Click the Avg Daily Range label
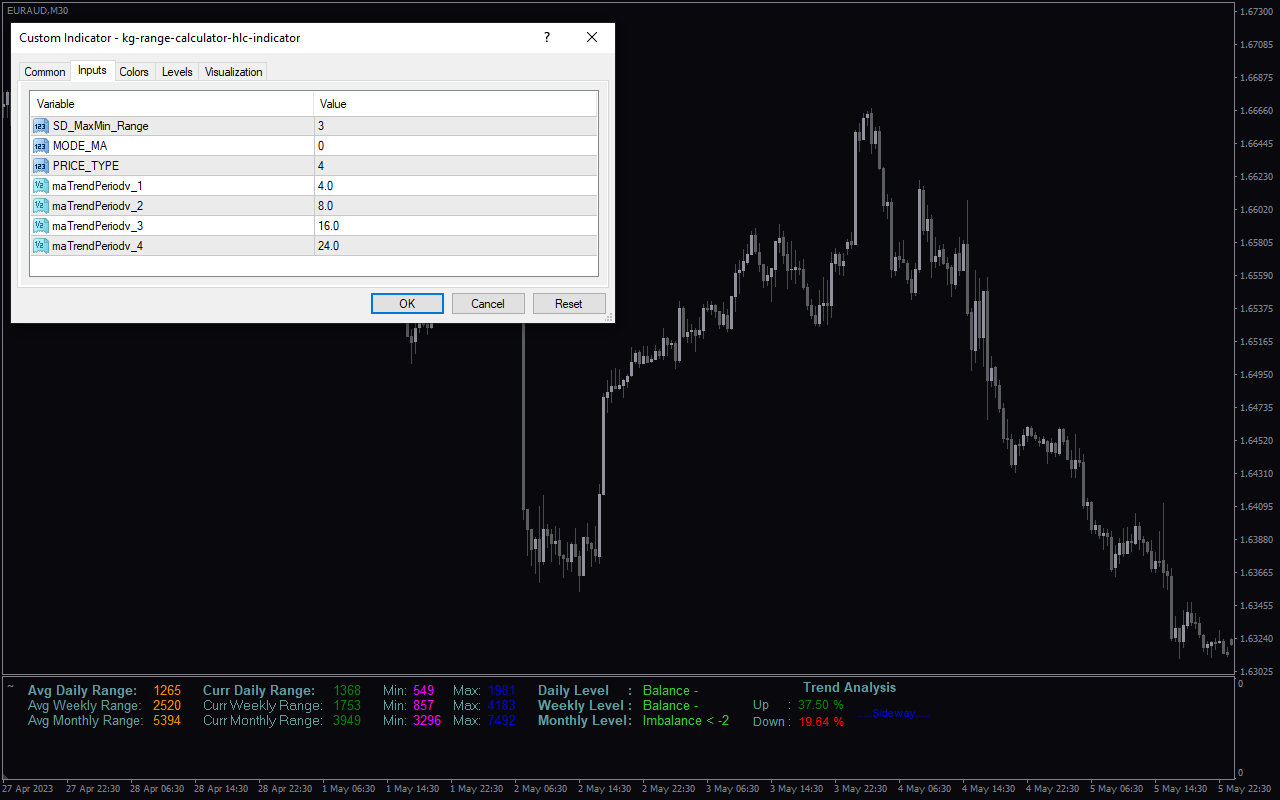1280x800 pixels. (82, 691)
